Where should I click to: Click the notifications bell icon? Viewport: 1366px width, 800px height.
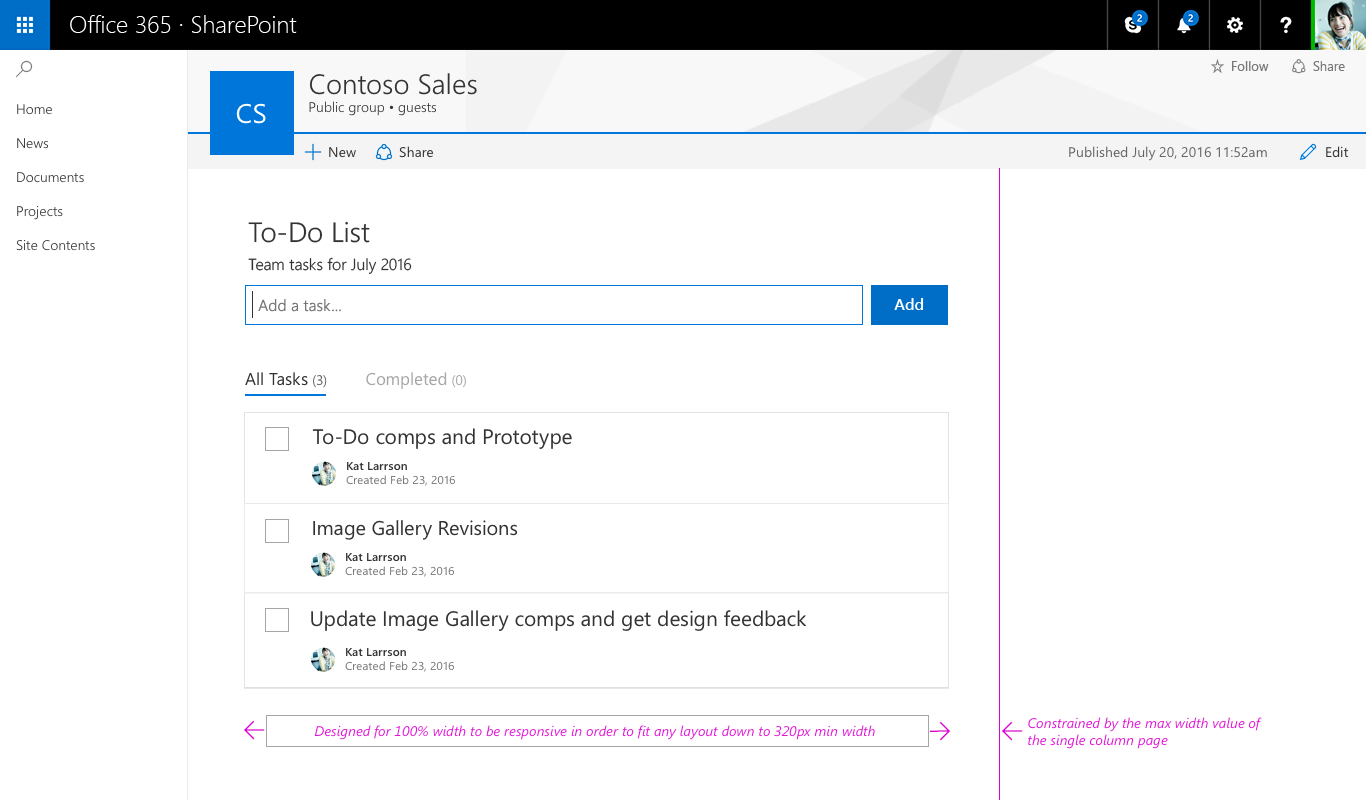coord(1184,25)
